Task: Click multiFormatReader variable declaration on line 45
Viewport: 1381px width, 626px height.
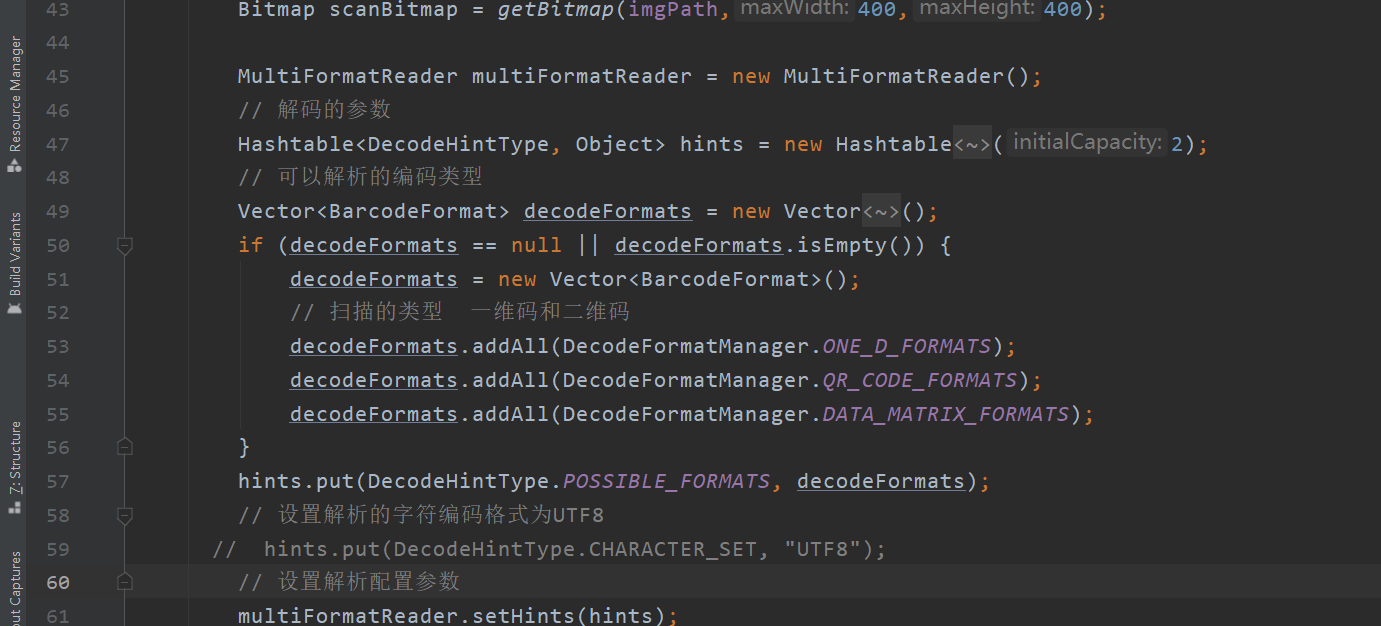Action: point(582,77)
